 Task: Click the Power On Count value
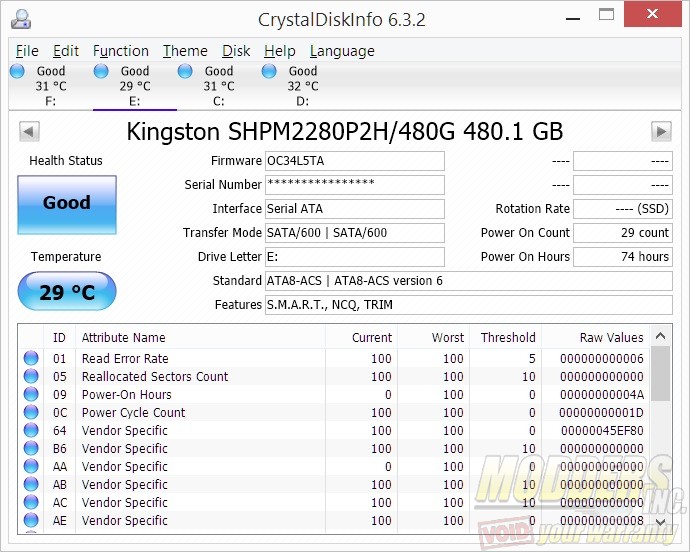tap(623, 232)
